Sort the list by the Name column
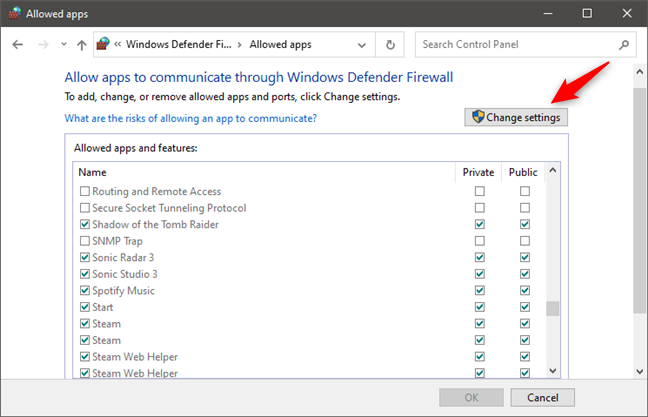This screenshot has width=648, height=417. (93, 172)
